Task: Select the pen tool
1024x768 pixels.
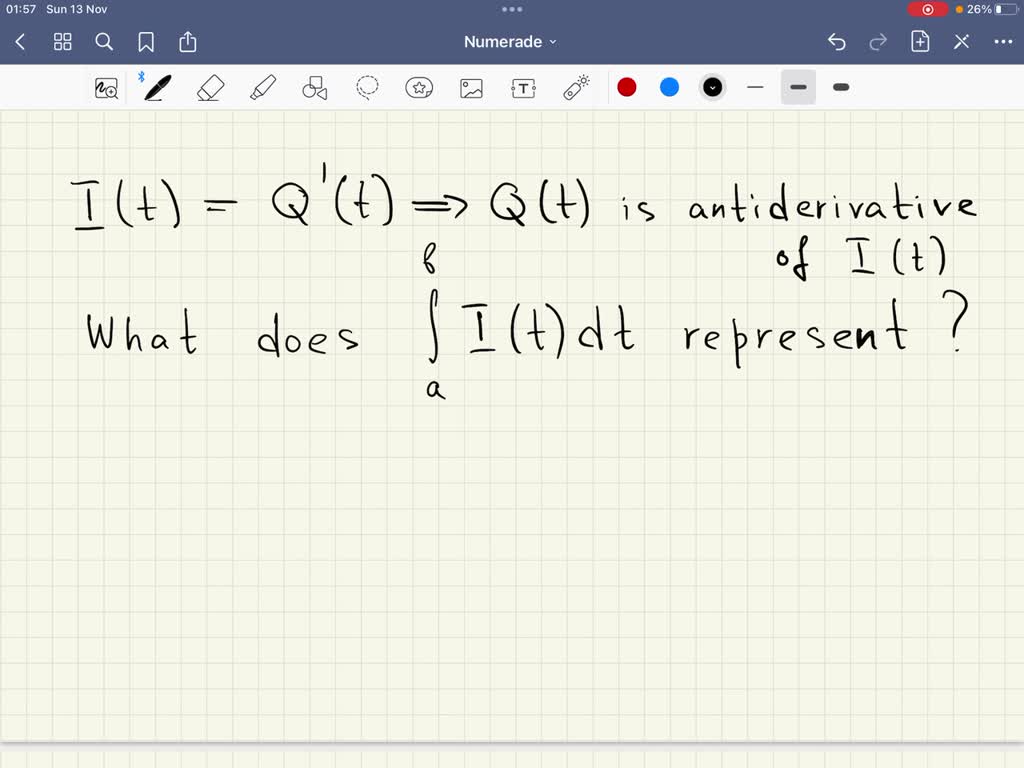Action: pos(157,87)
